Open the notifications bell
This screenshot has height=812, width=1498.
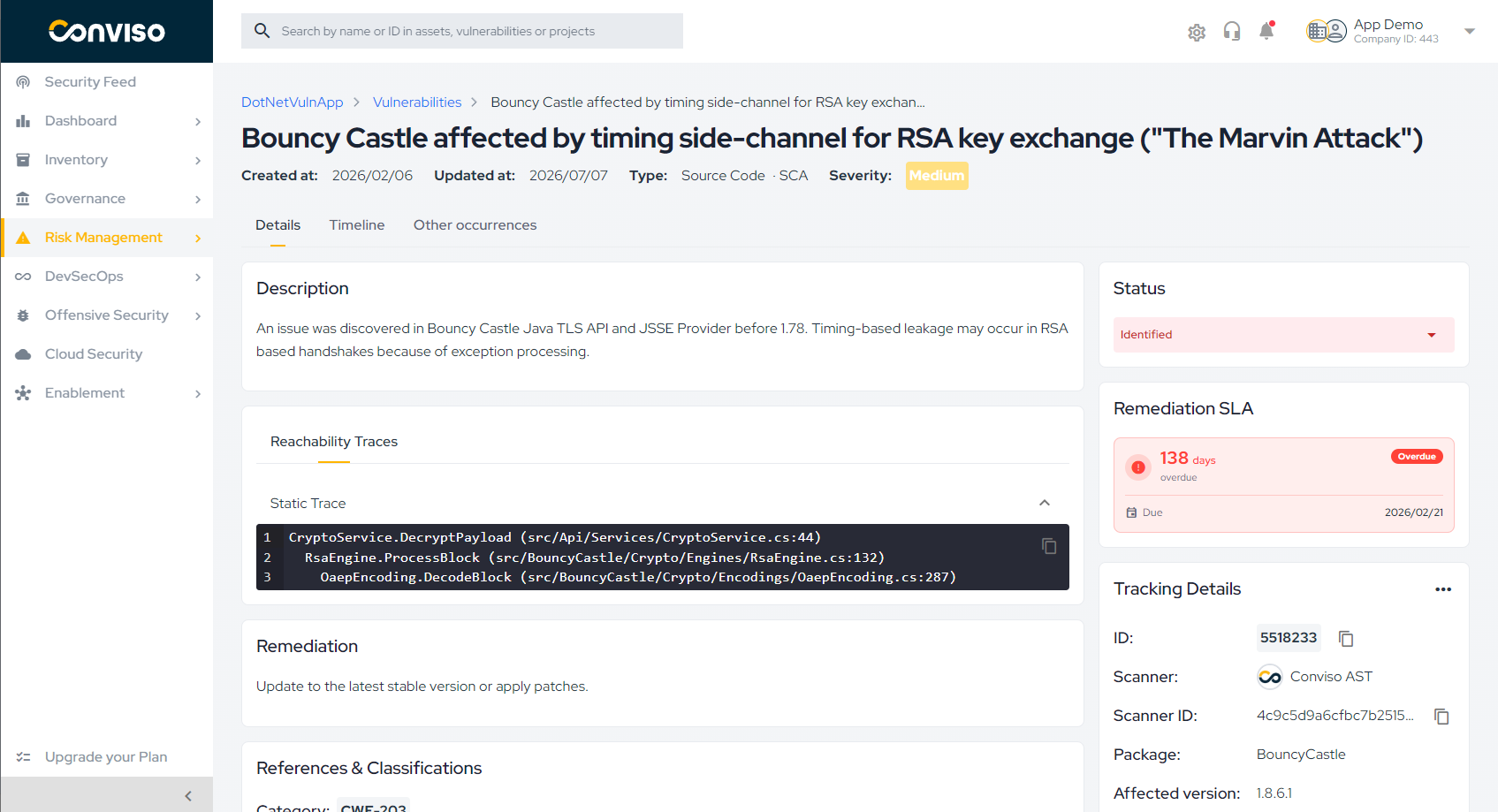1266,31
